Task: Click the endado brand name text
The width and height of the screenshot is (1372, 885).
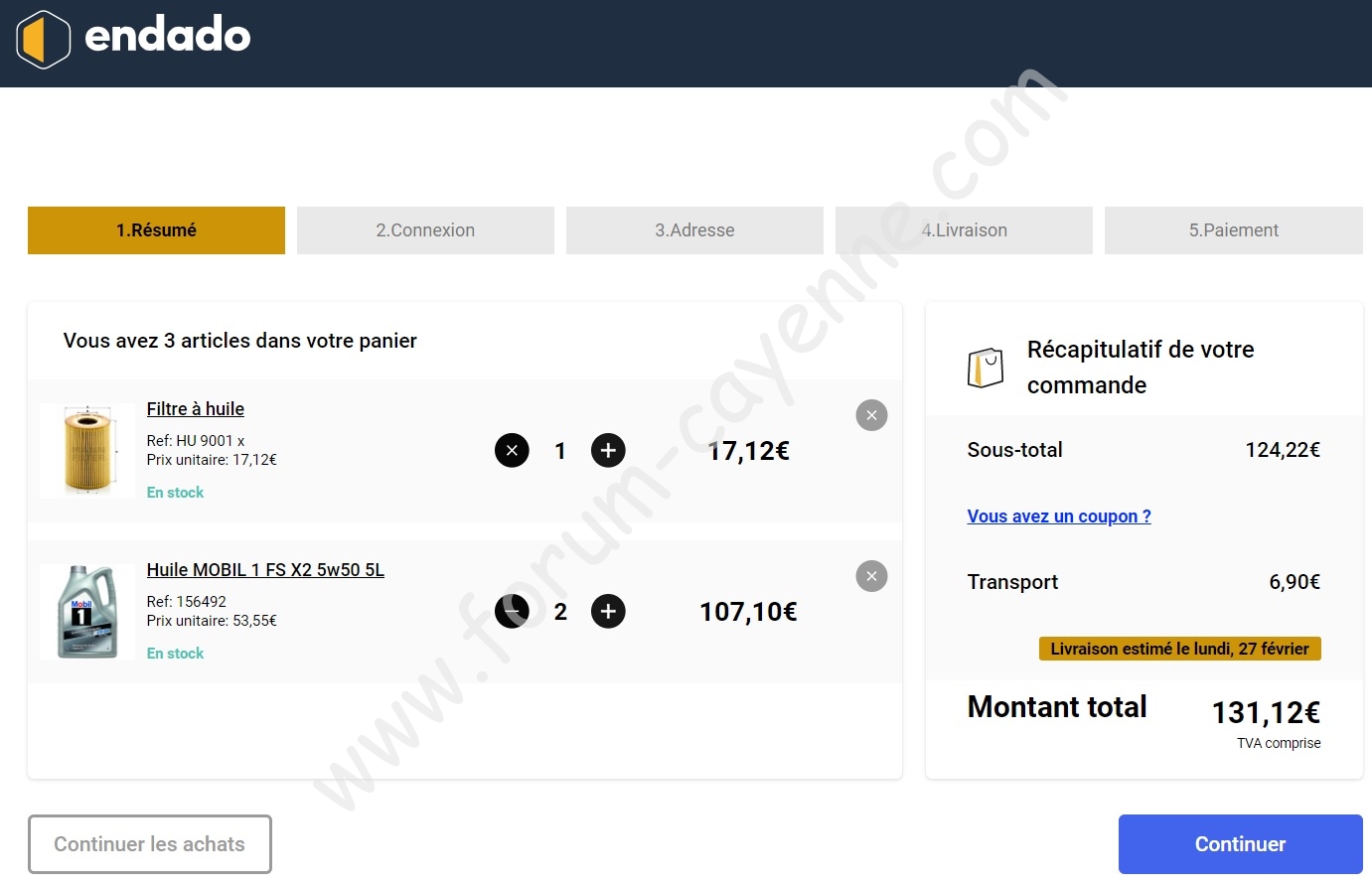Action: pos(168,36)
